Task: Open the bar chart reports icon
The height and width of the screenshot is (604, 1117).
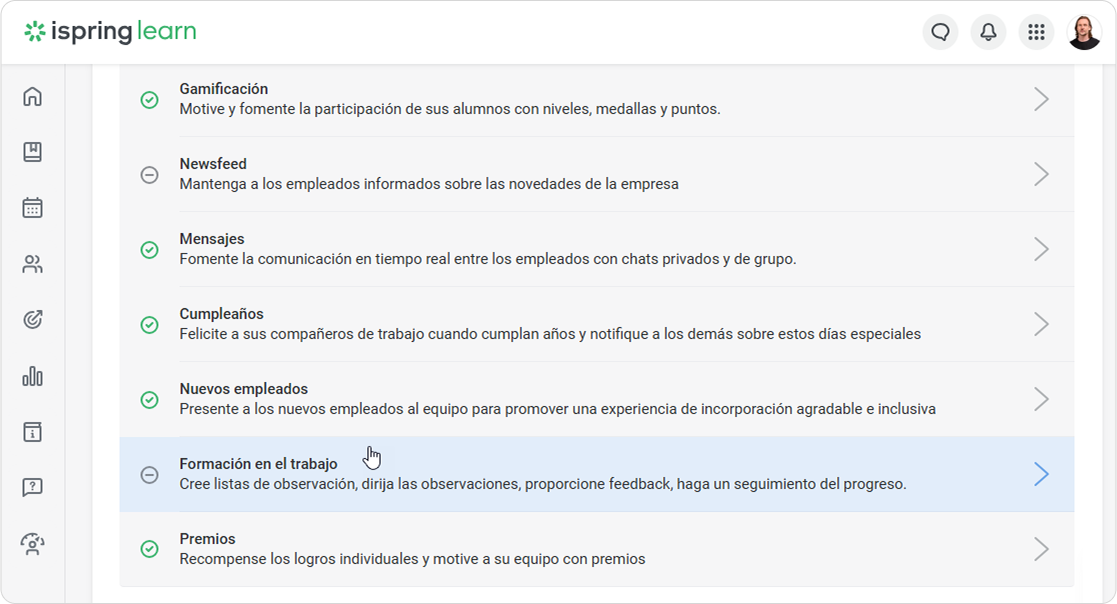Action: click(33, 376)
